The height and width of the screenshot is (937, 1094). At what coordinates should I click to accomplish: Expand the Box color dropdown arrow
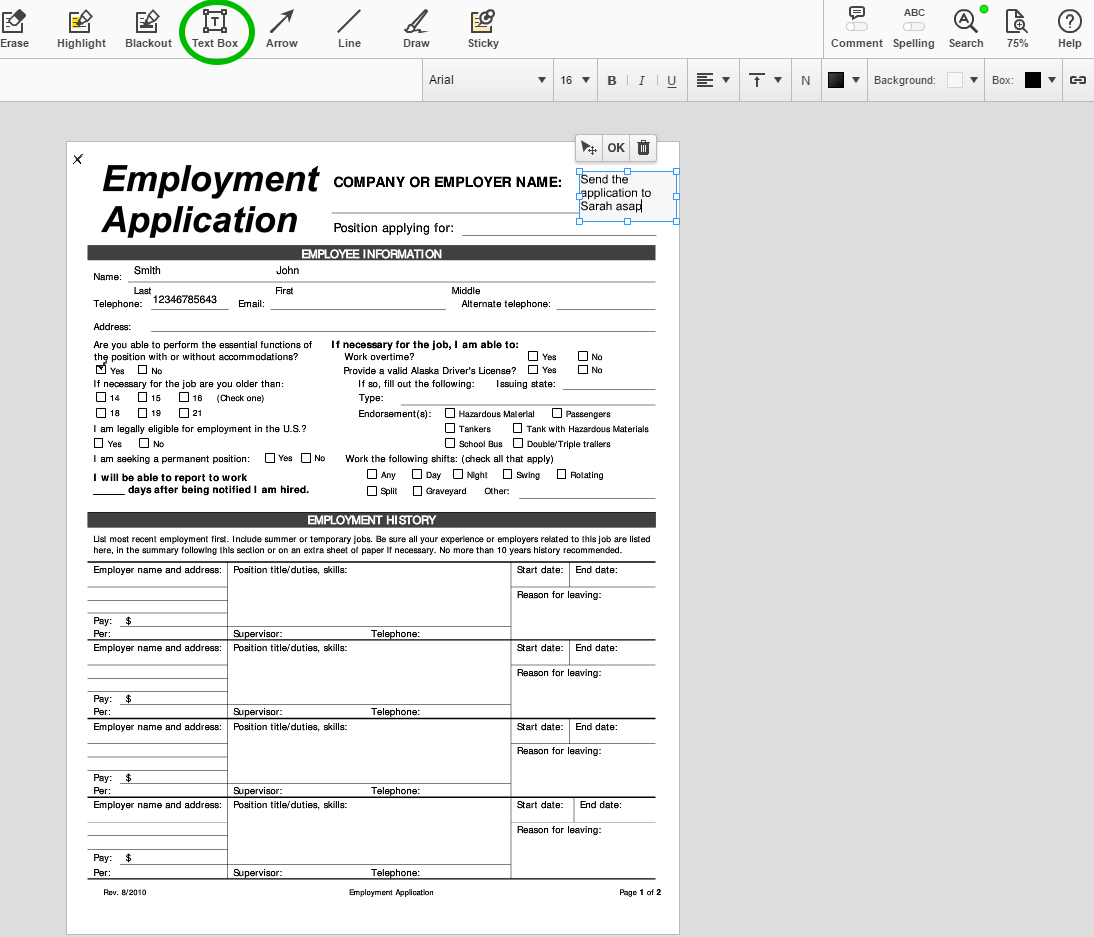[x=1052, y=80]
